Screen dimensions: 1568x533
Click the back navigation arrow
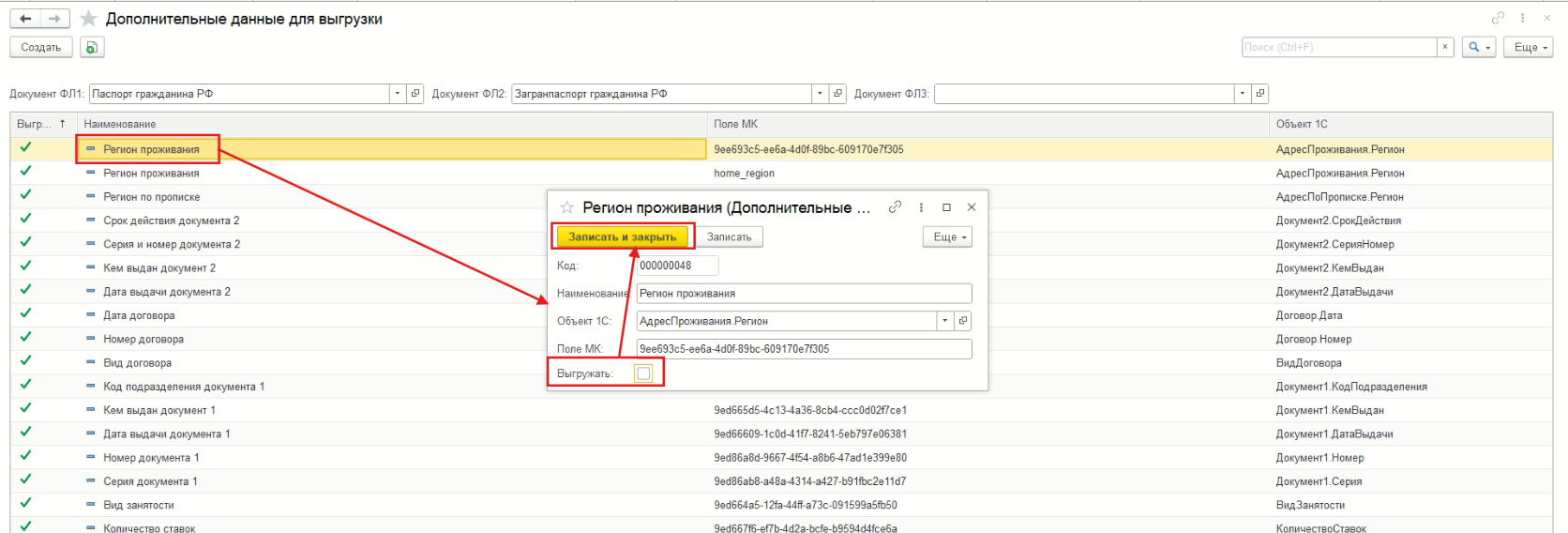point(25,19)
